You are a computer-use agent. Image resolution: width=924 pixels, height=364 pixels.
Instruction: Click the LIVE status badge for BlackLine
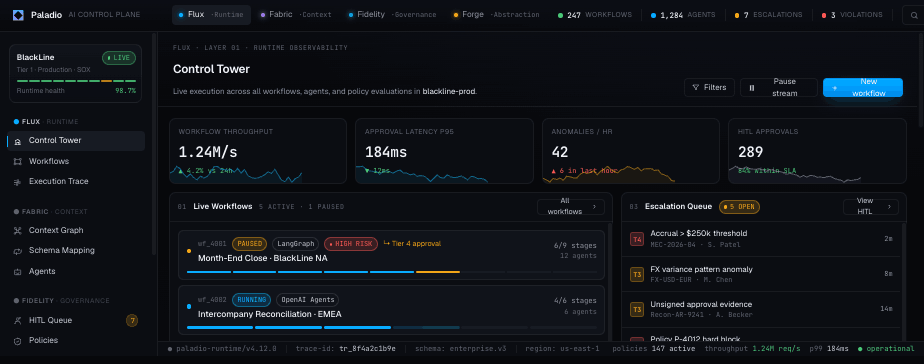point(118,58)
